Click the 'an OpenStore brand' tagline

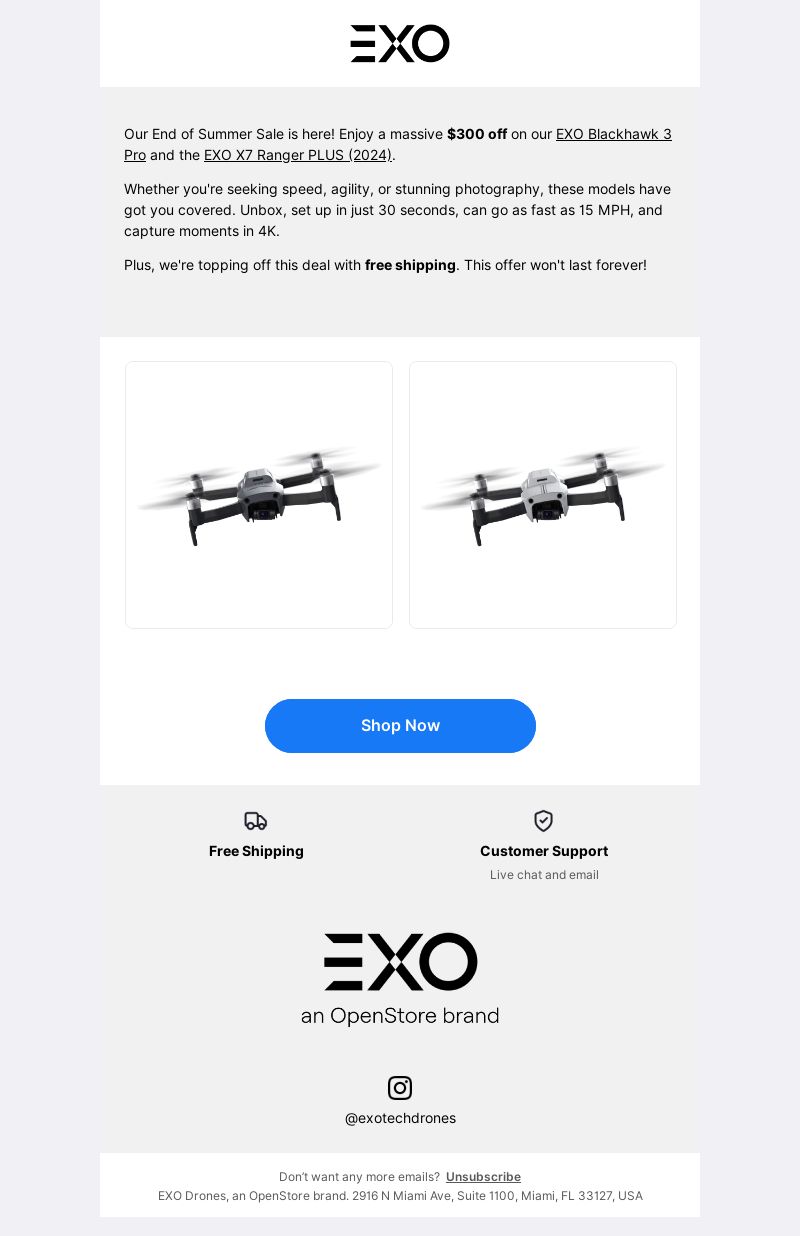pyautogui.click(x=400, y=1016)
